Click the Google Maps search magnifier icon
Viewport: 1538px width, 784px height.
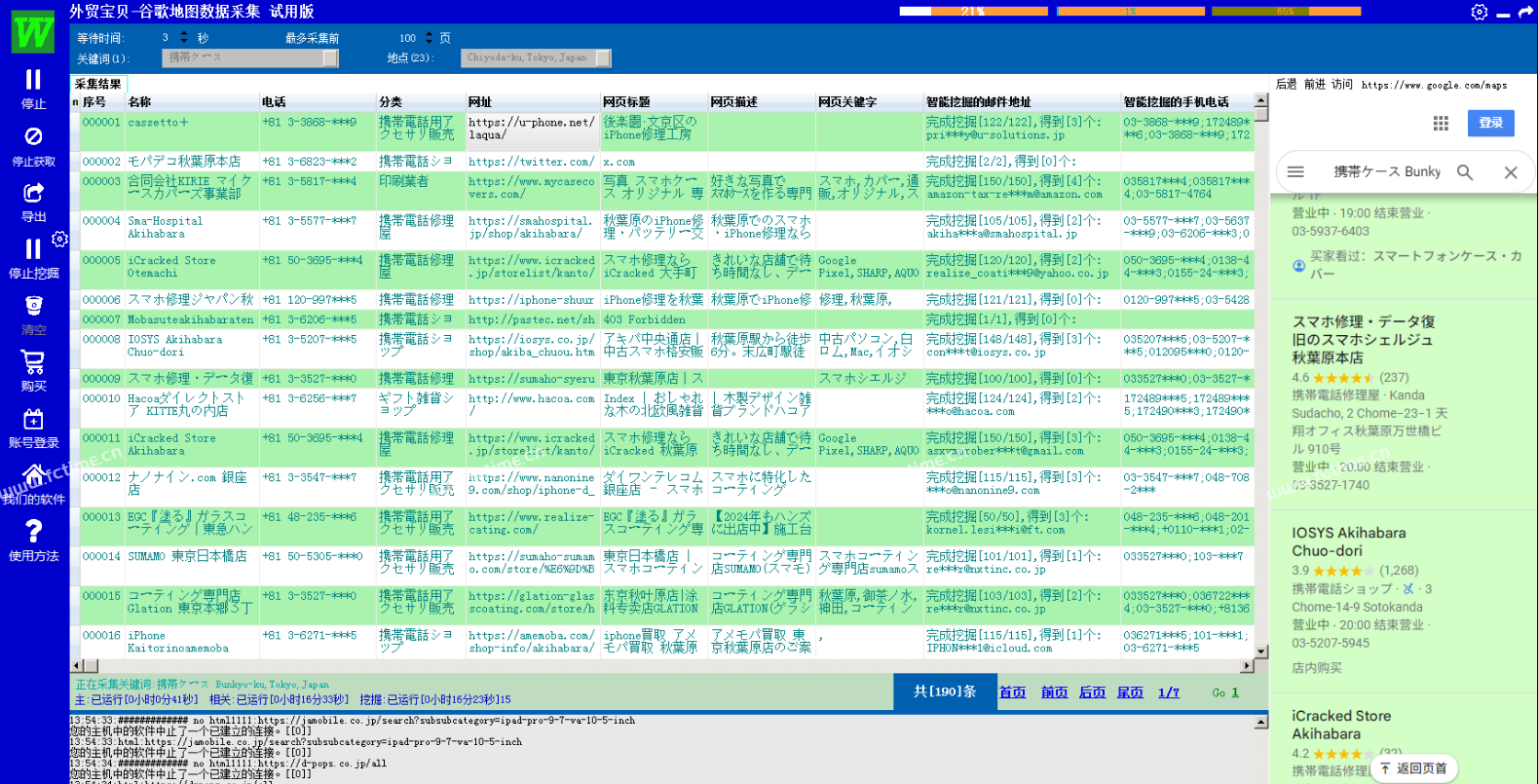tap(1464, 172)
